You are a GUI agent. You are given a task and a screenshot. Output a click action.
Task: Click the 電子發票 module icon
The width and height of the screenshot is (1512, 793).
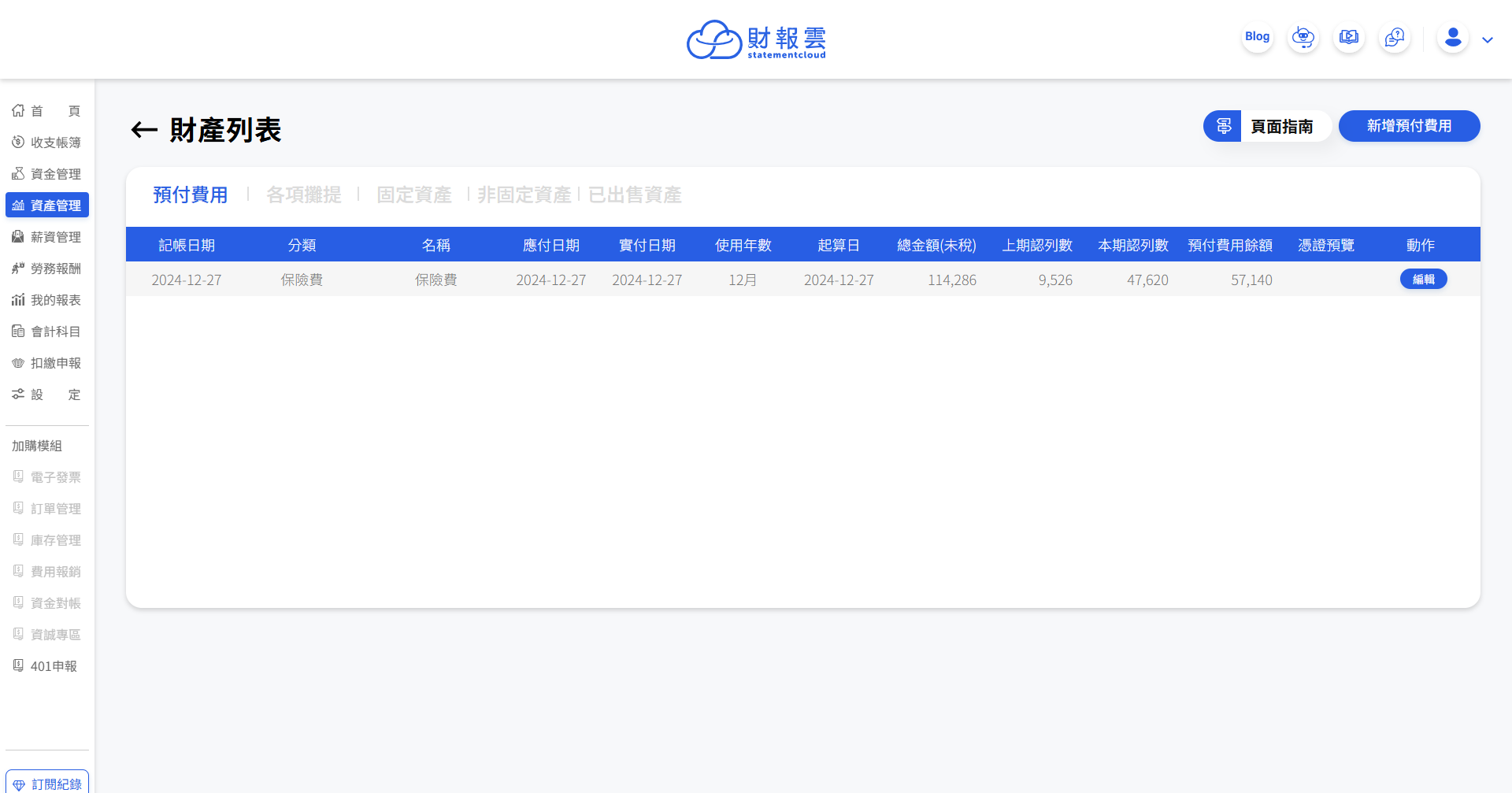click(18, 476)
